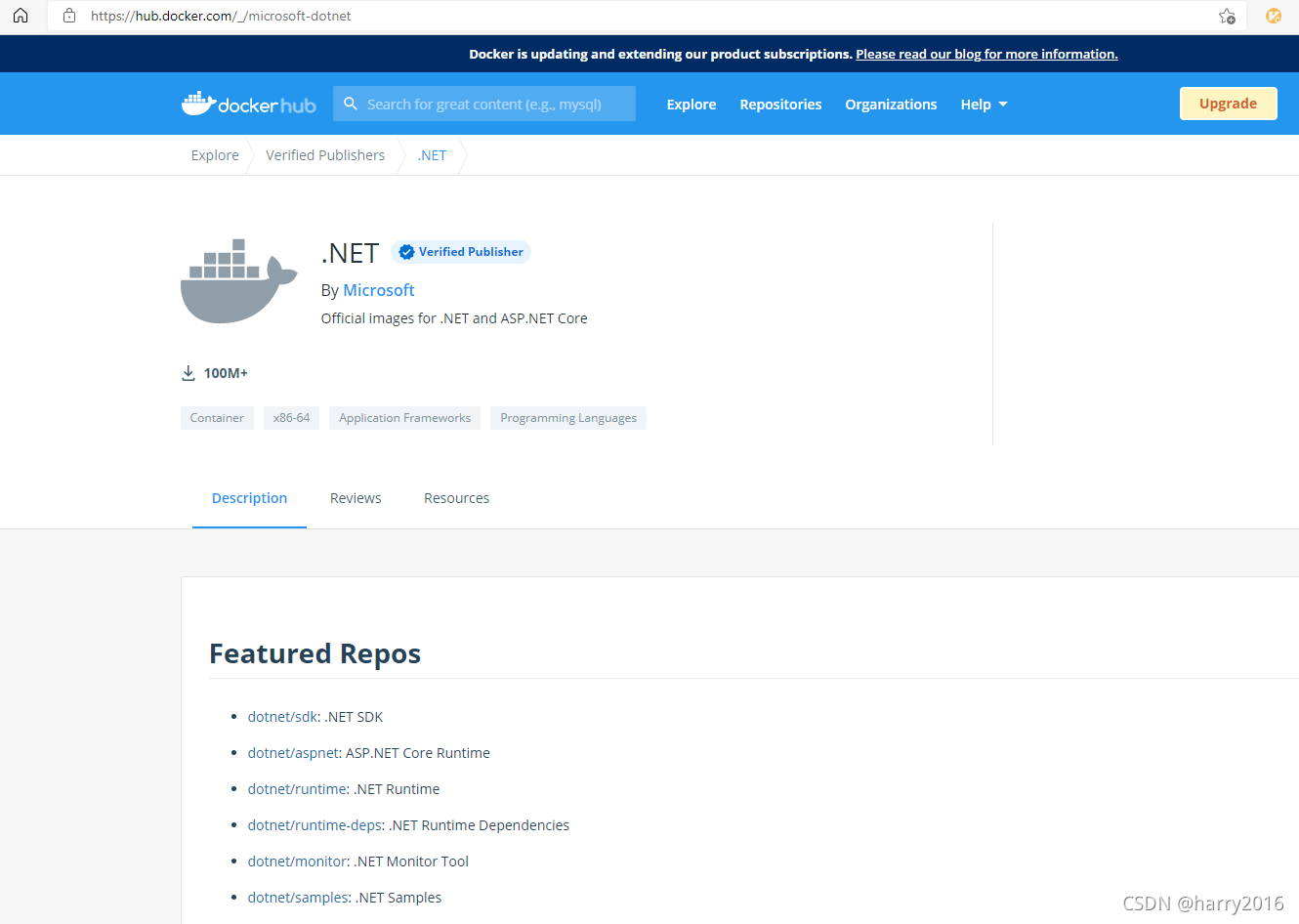Image resolution: width=1299 pixels, height=924 pixels.
Task: Open the Docker Hub logo homepage
Action: (x=248, y=104)
